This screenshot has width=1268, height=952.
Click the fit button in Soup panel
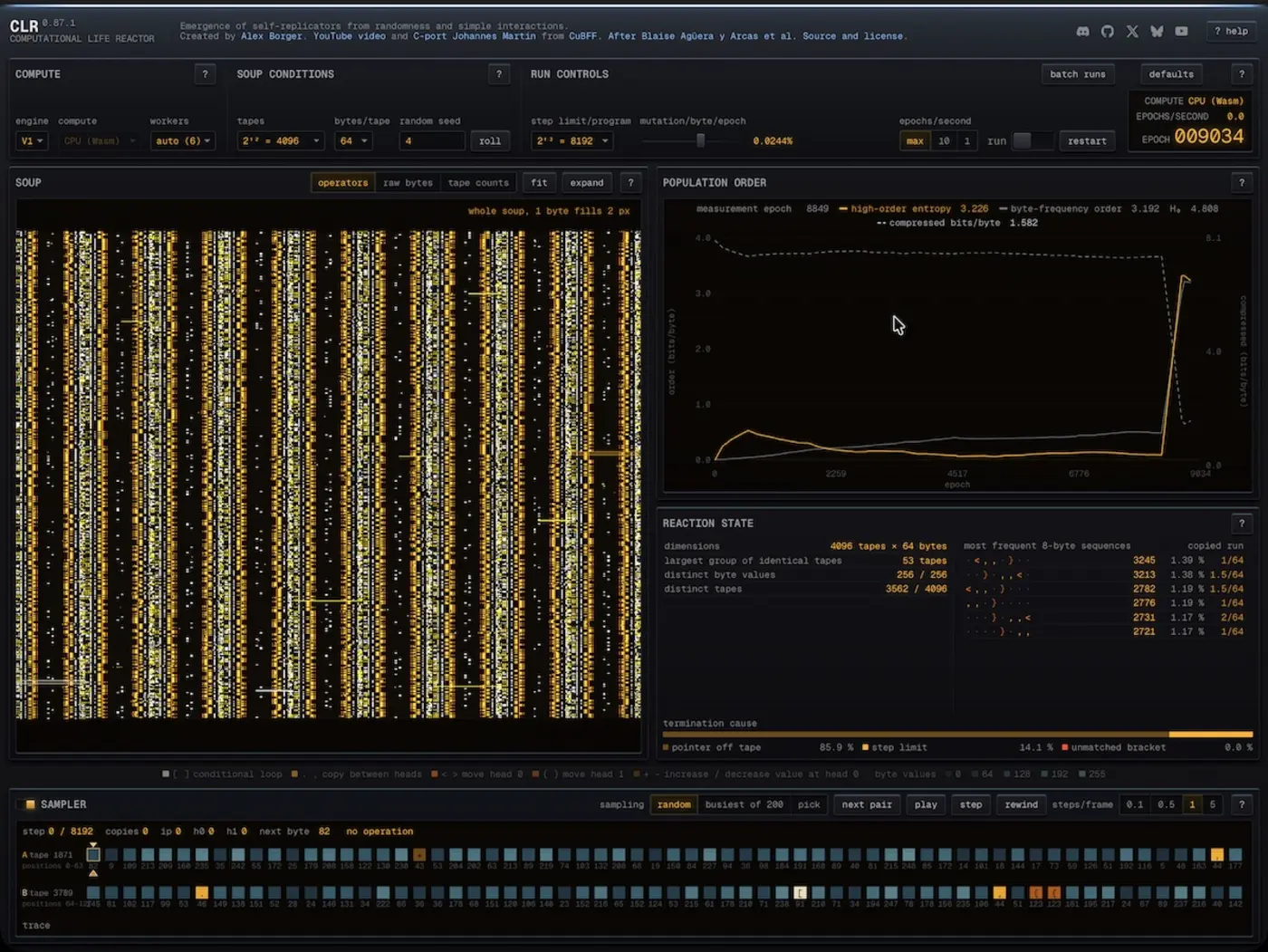coord(539,183)
